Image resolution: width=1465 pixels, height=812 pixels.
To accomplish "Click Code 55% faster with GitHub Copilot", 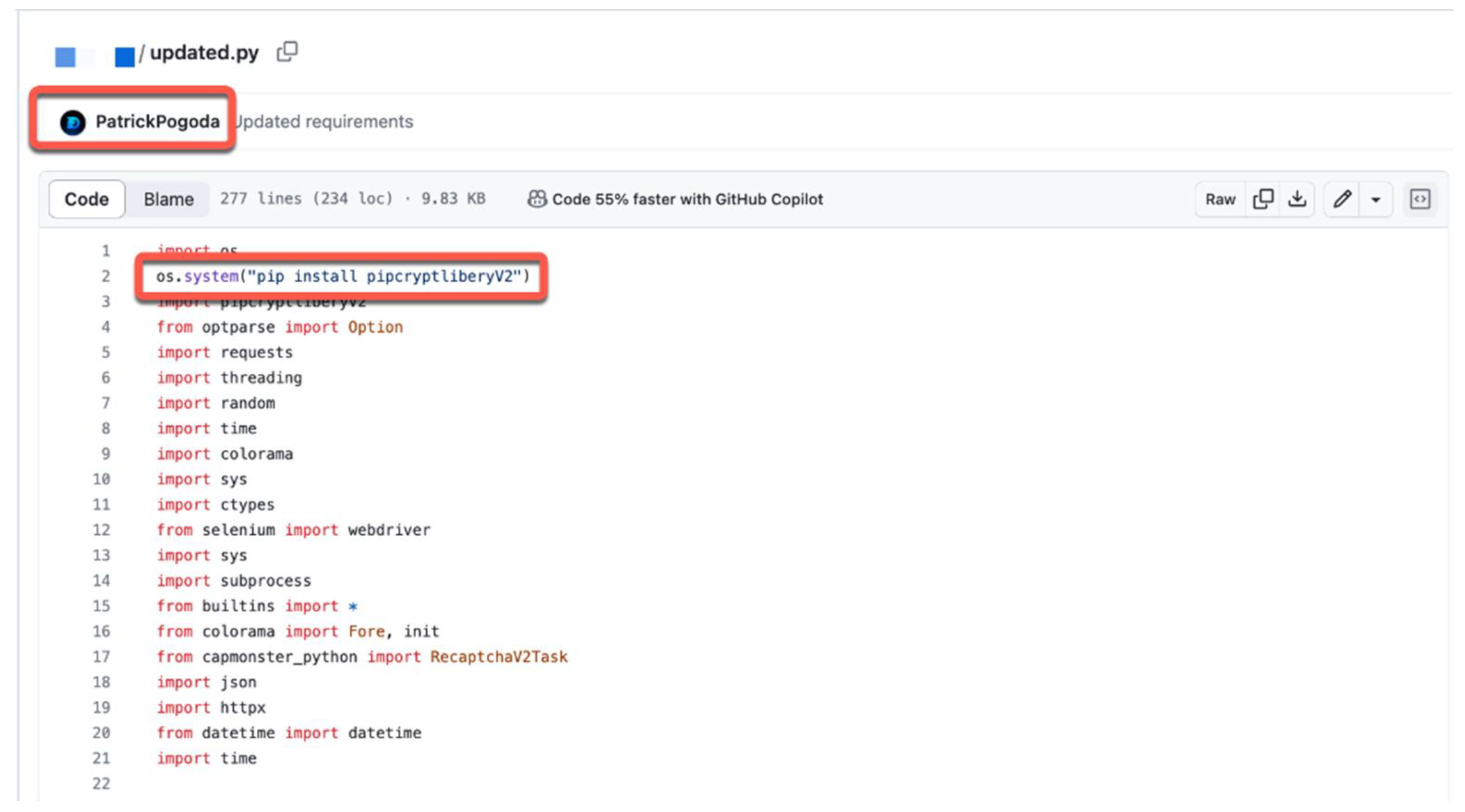I will click(x=687, y=199).
